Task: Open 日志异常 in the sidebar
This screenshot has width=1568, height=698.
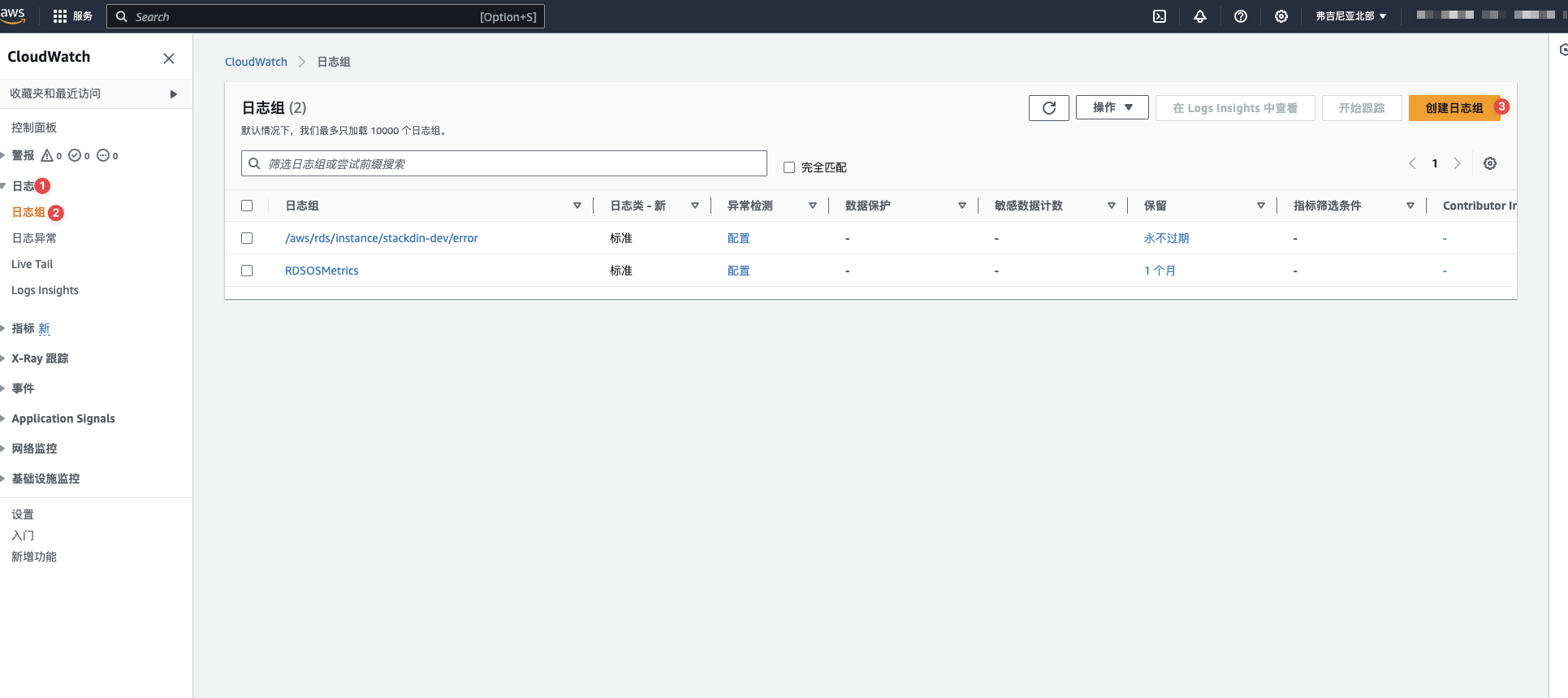Action: click(x=34, y=238)
